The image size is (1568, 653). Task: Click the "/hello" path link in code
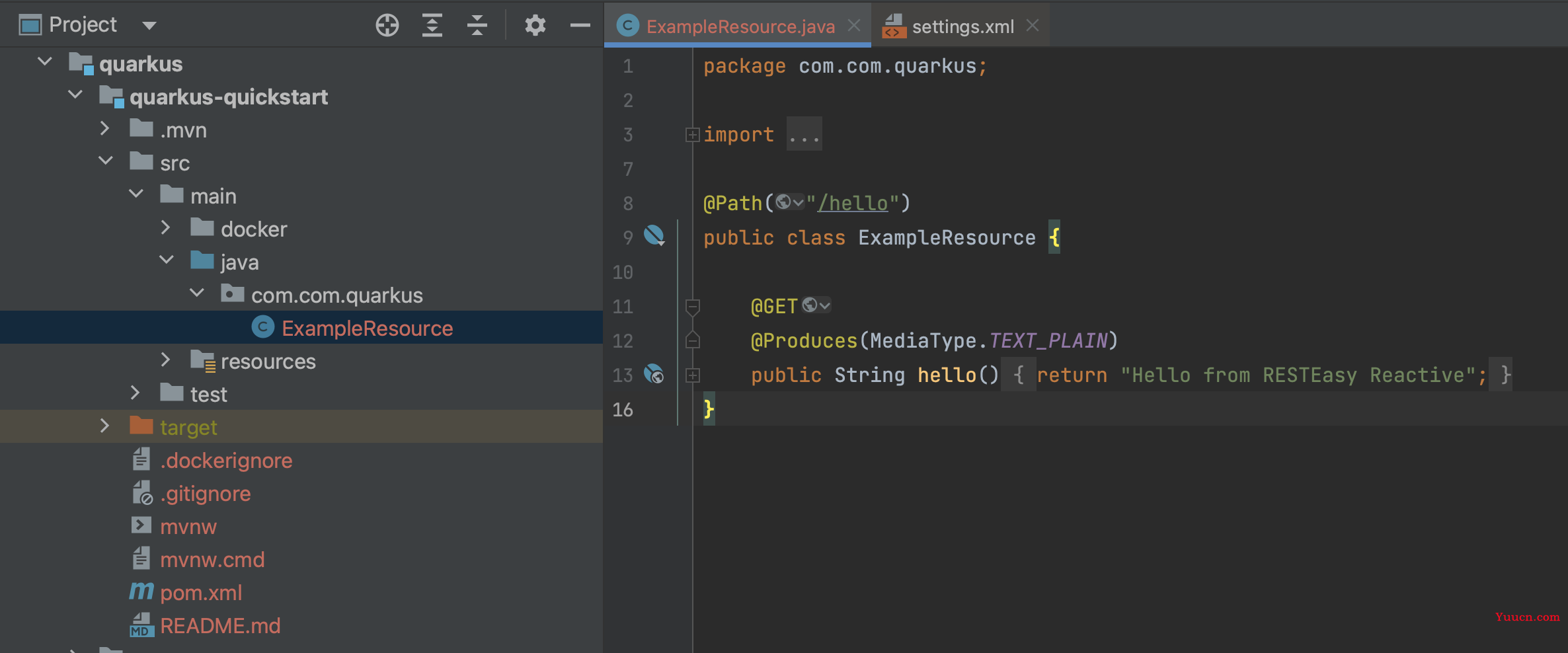click(853, 203)
